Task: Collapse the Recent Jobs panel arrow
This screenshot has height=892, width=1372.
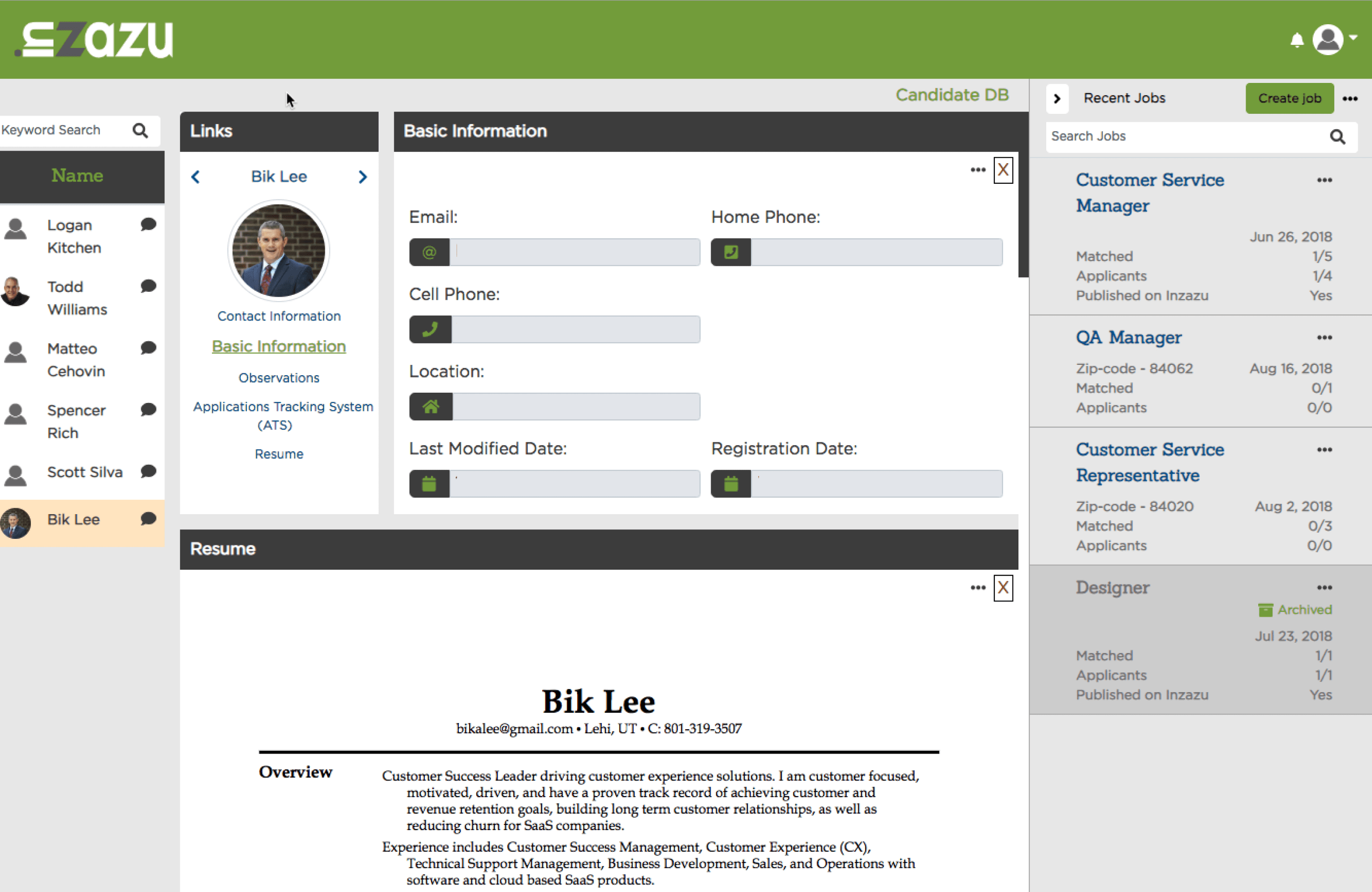Action: click(1057, 99)
